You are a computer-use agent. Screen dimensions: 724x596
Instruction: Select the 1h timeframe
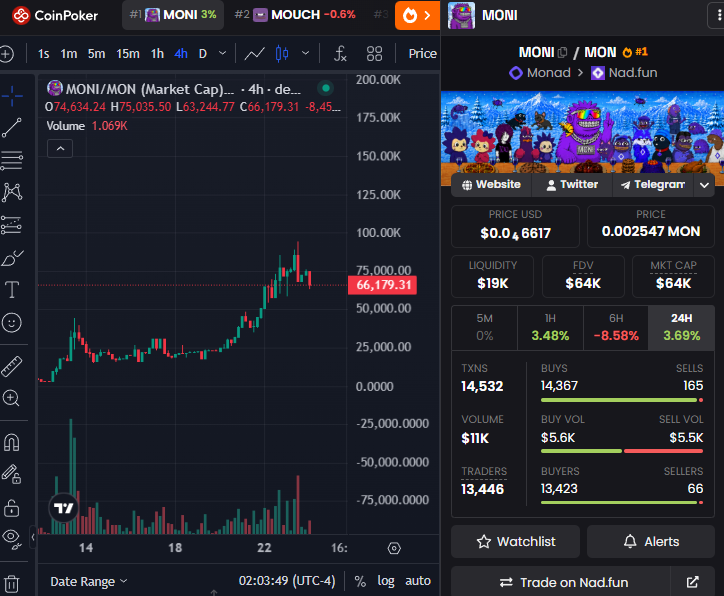(157, 54)
